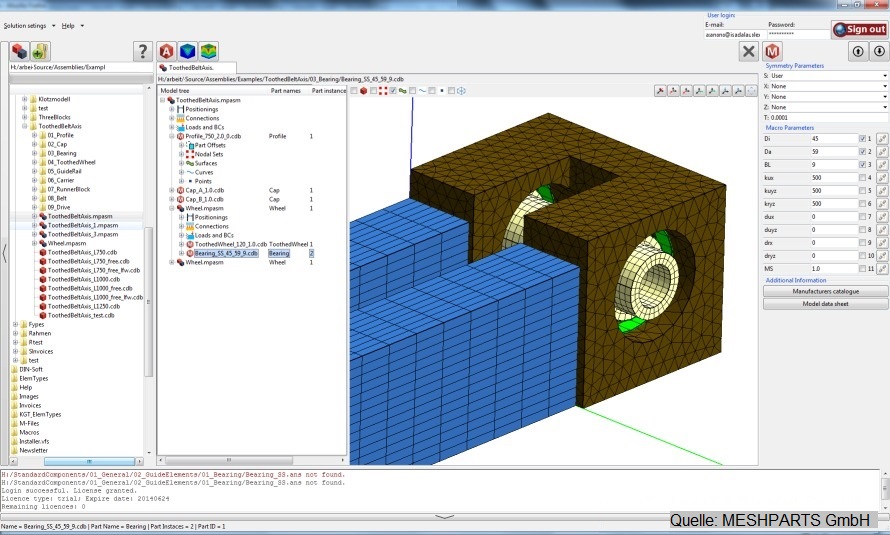Viewport: 890px width, 535px height.
Task: Open the Z symmetry dropdown
Action: (825, 106)
